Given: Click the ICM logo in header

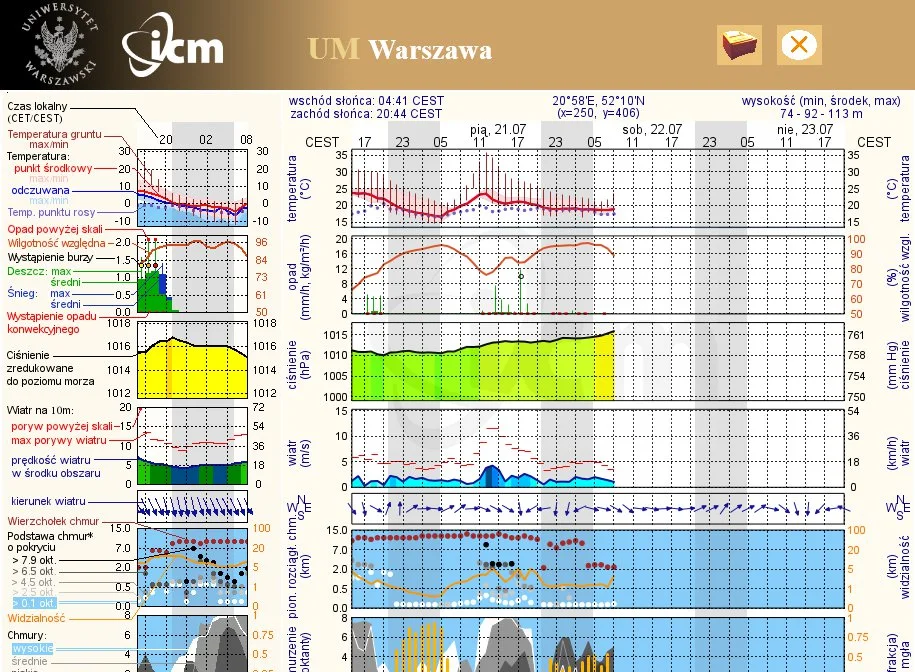Looking at the screenshot, I should click(173, 46).
